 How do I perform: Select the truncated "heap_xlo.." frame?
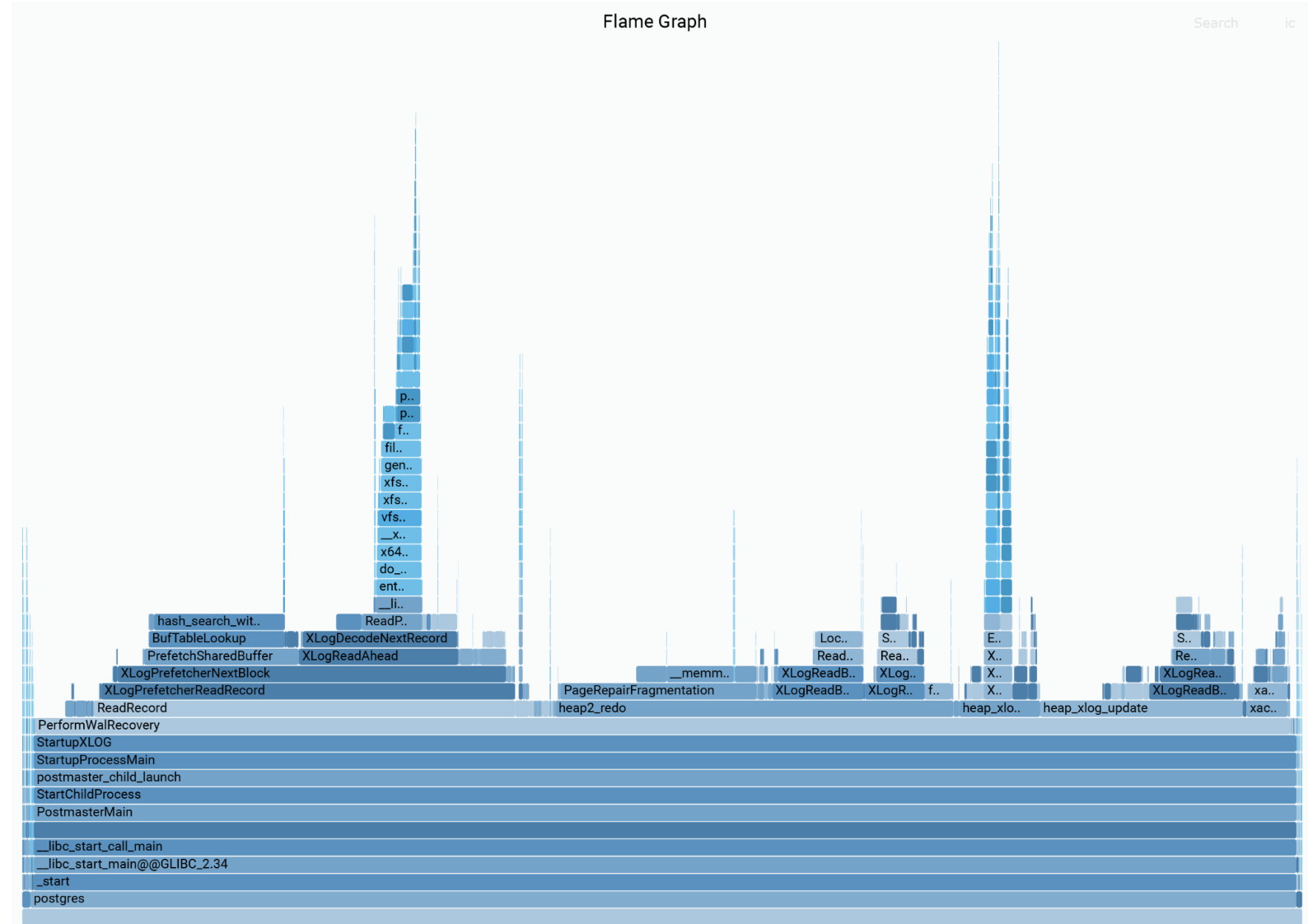point(998,708)
